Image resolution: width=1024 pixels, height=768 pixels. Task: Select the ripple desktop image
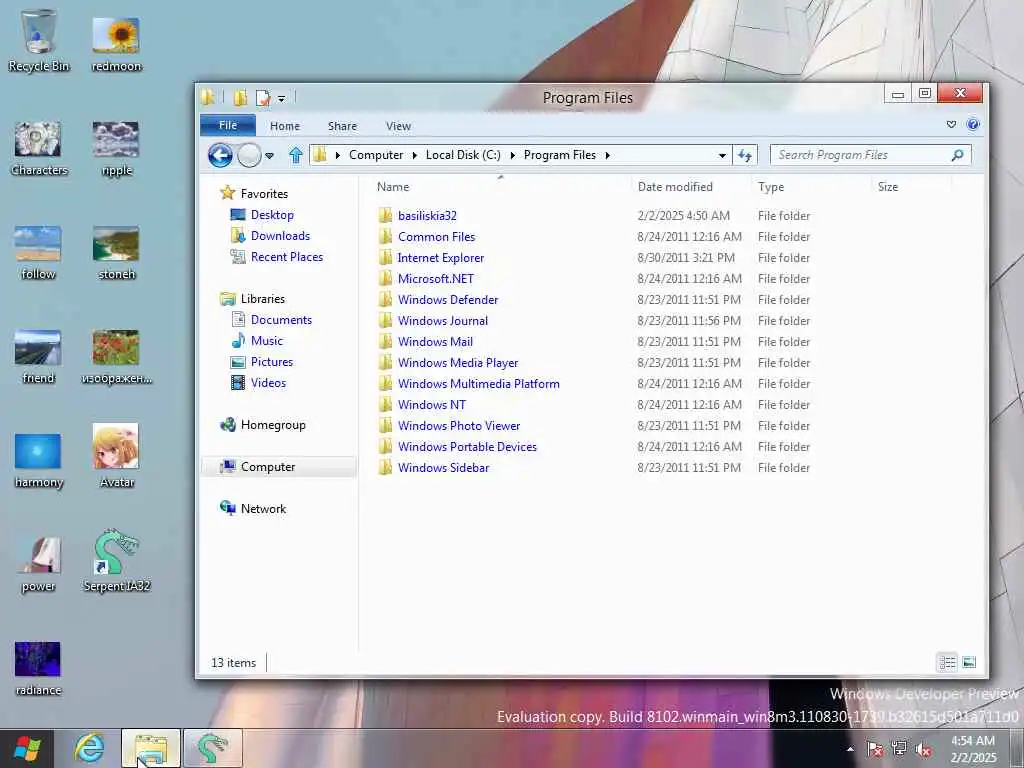pyautogui.click(x=116, y=148)
